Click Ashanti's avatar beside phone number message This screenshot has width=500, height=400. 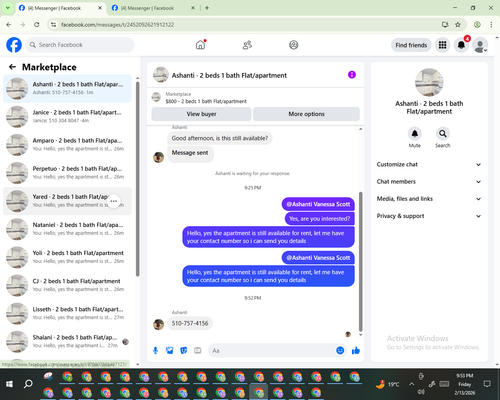(159, 324)
